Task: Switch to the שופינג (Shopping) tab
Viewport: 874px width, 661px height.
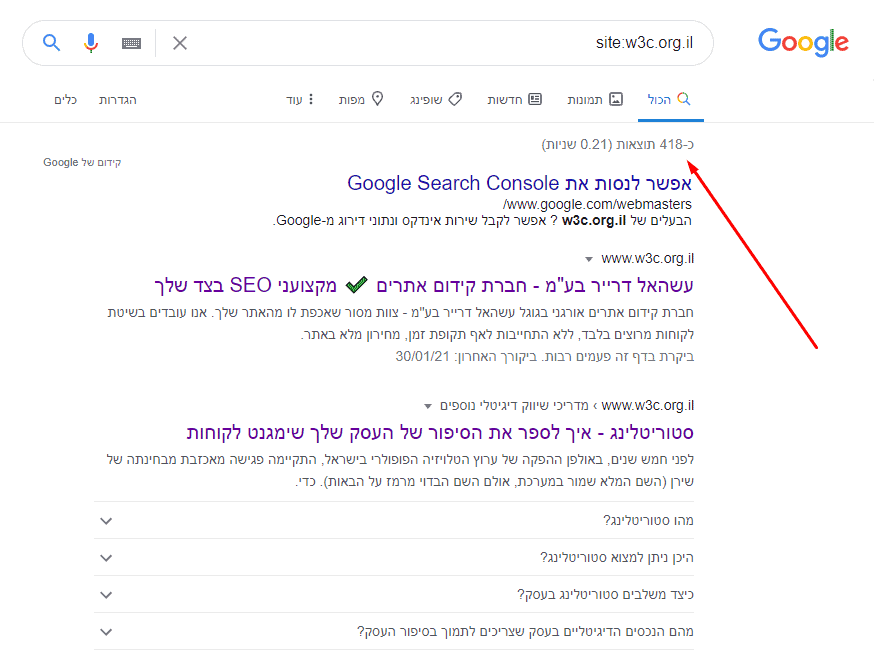Action: point(436,99)
